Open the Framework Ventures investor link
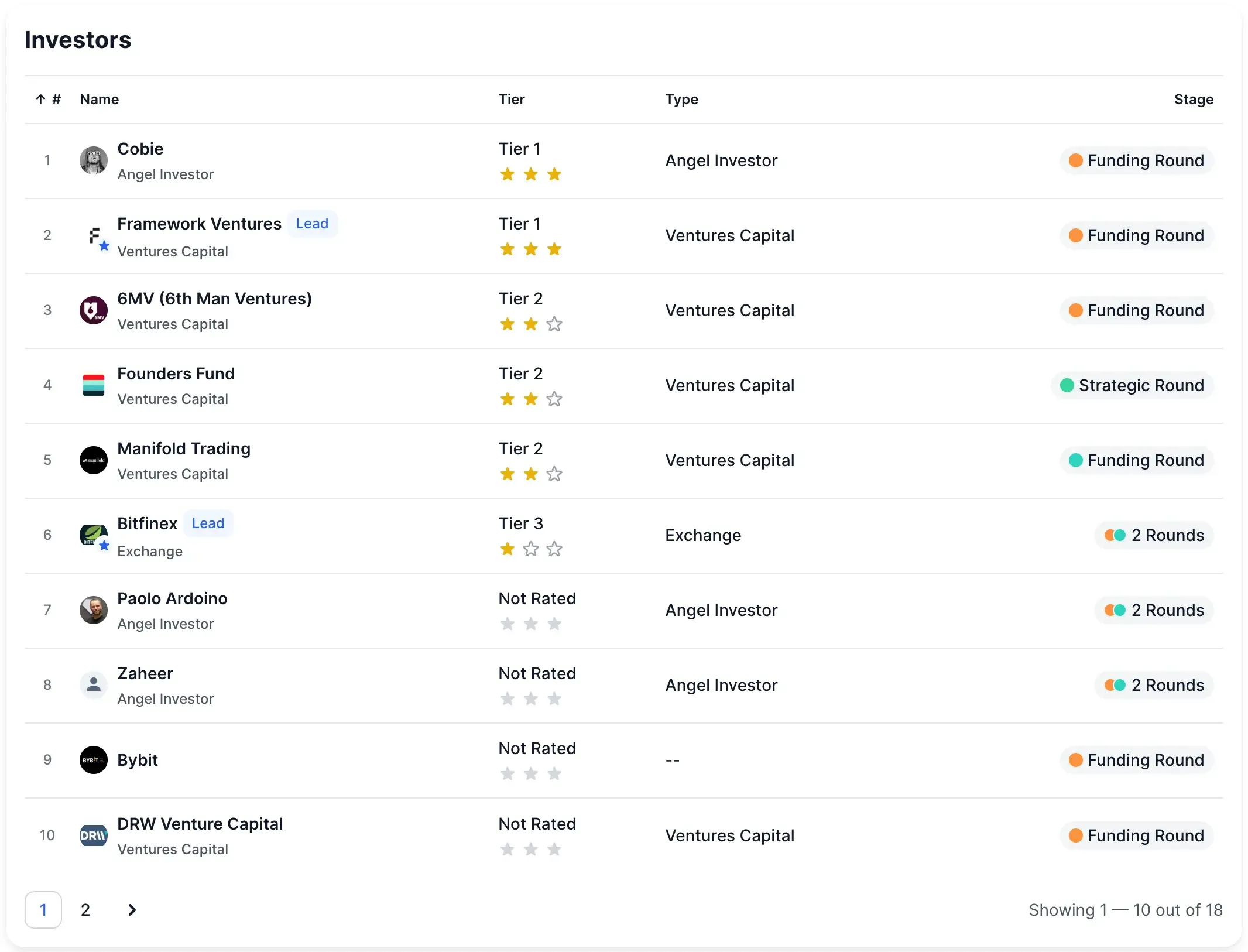This screenshot has height=952, width=1248. pyautogui.click(x=199, y=224)
